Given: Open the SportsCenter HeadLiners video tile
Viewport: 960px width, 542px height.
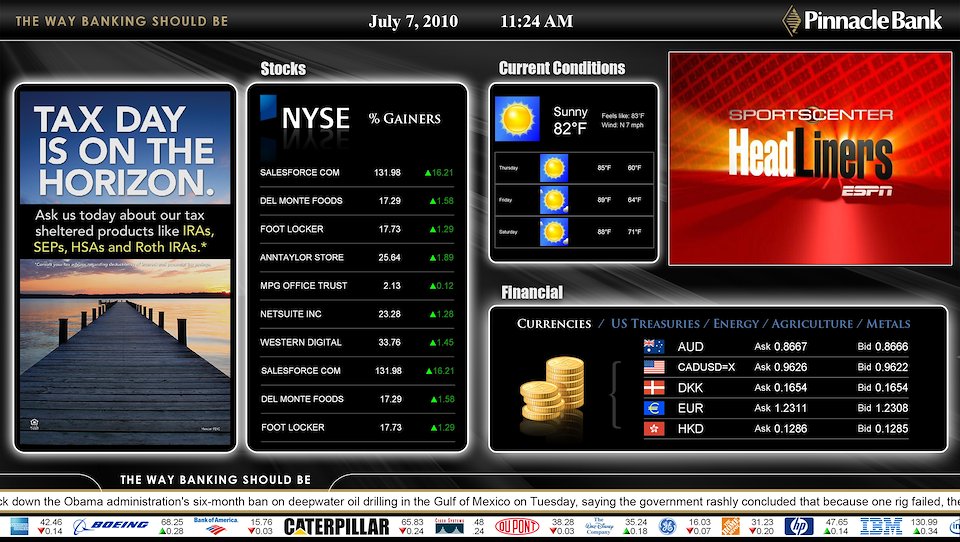Looking at the screenshot, I should coord(810,159).
